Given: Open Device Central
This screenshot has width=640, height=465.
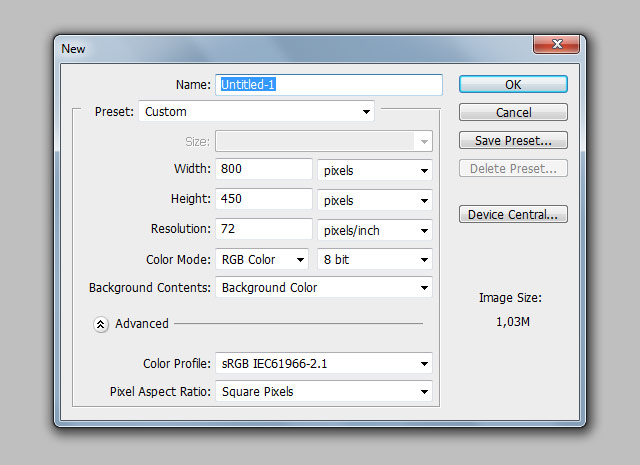Looking at the screenshot, I should point(513,214).
